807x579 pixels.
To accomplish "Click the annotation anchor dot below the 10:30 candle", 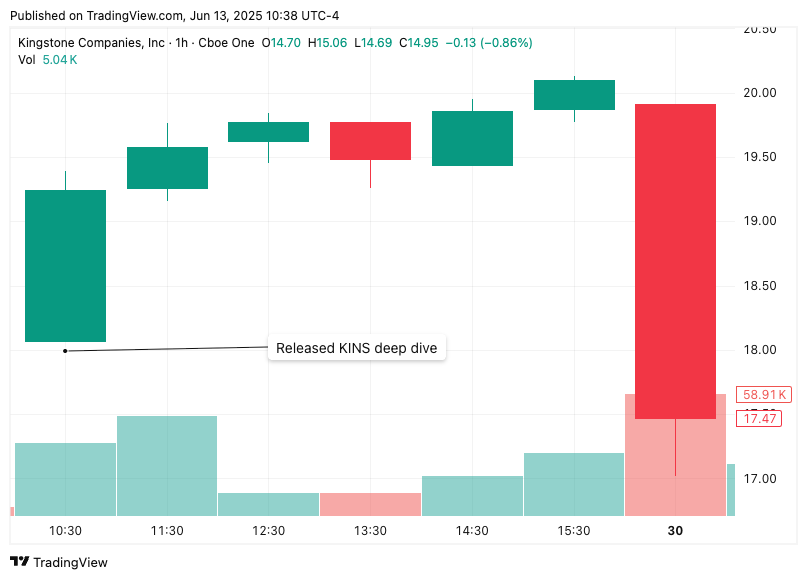I will 65,351.
